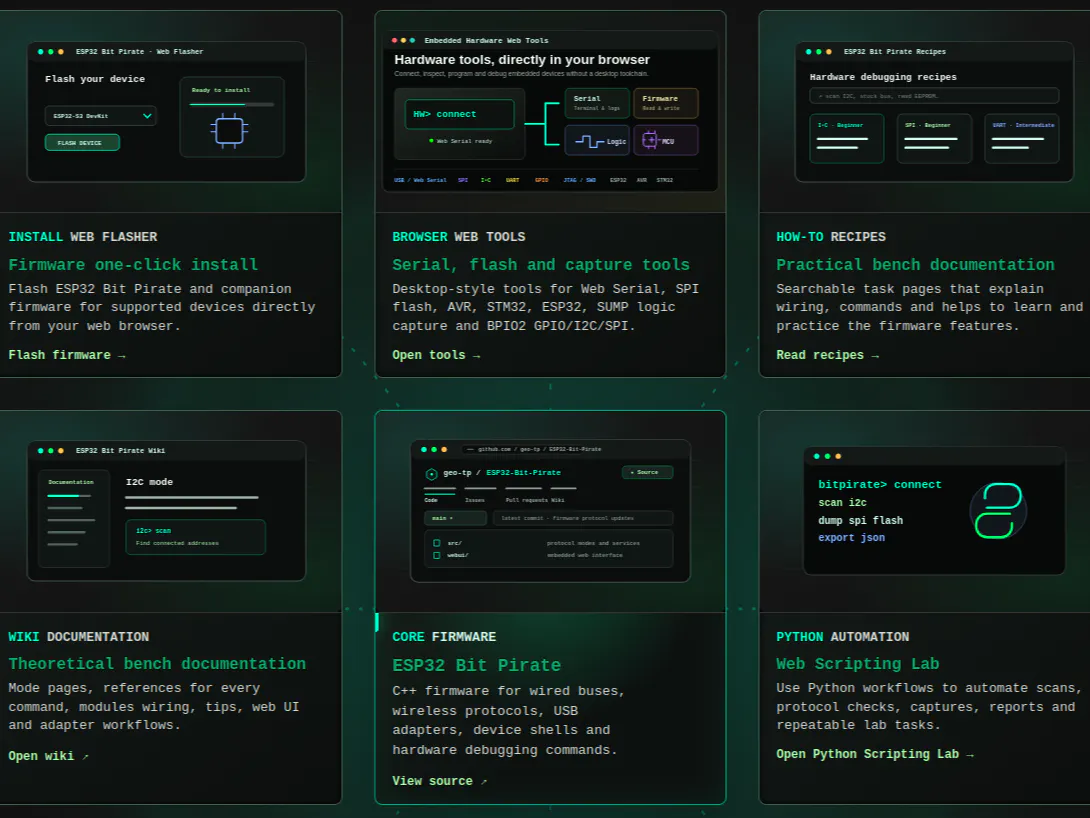Open the ESP32-S3 DevKit device dropdown

[101, 116]
